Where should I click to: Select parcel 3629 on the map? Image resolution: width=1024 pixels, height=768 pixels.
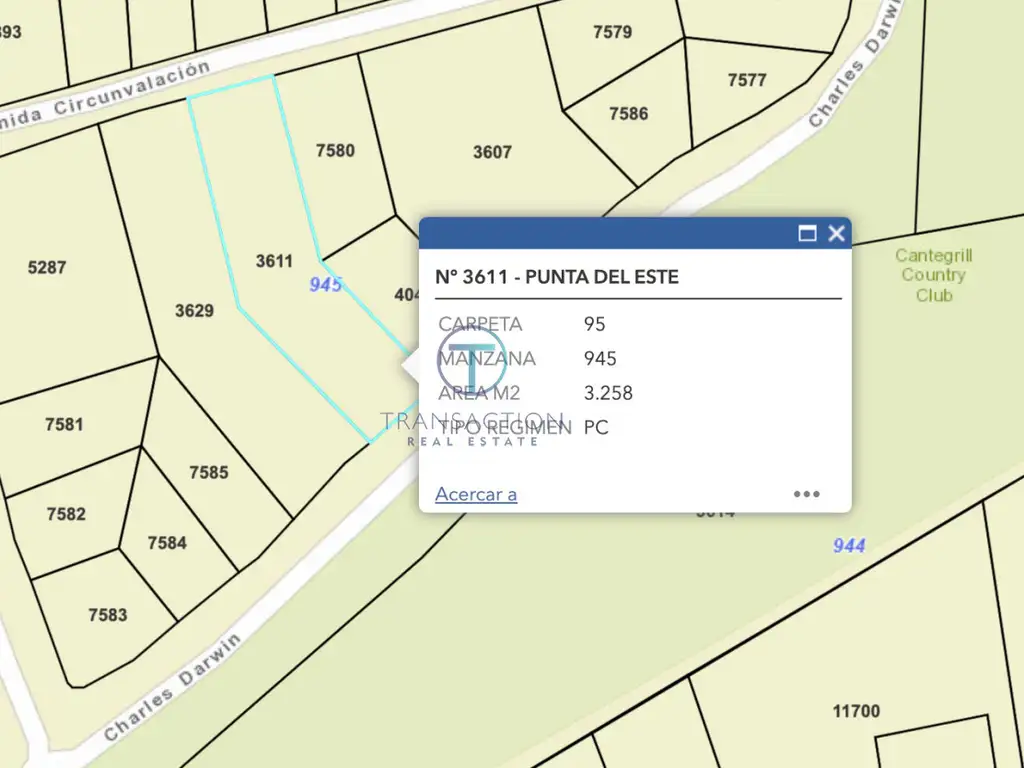(194, 311)
